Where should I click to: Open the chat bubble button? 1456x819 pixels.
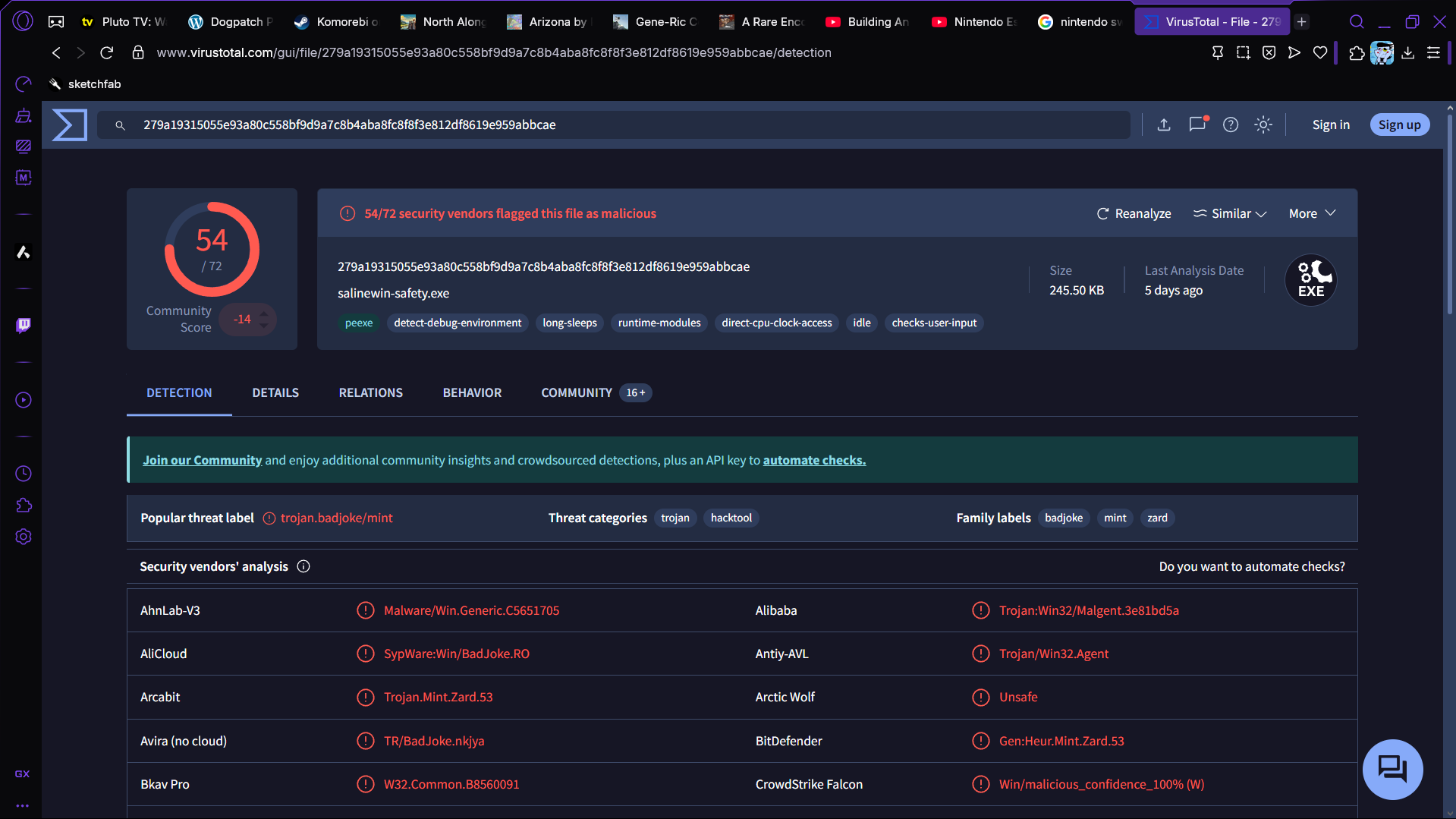point(1392,770)
